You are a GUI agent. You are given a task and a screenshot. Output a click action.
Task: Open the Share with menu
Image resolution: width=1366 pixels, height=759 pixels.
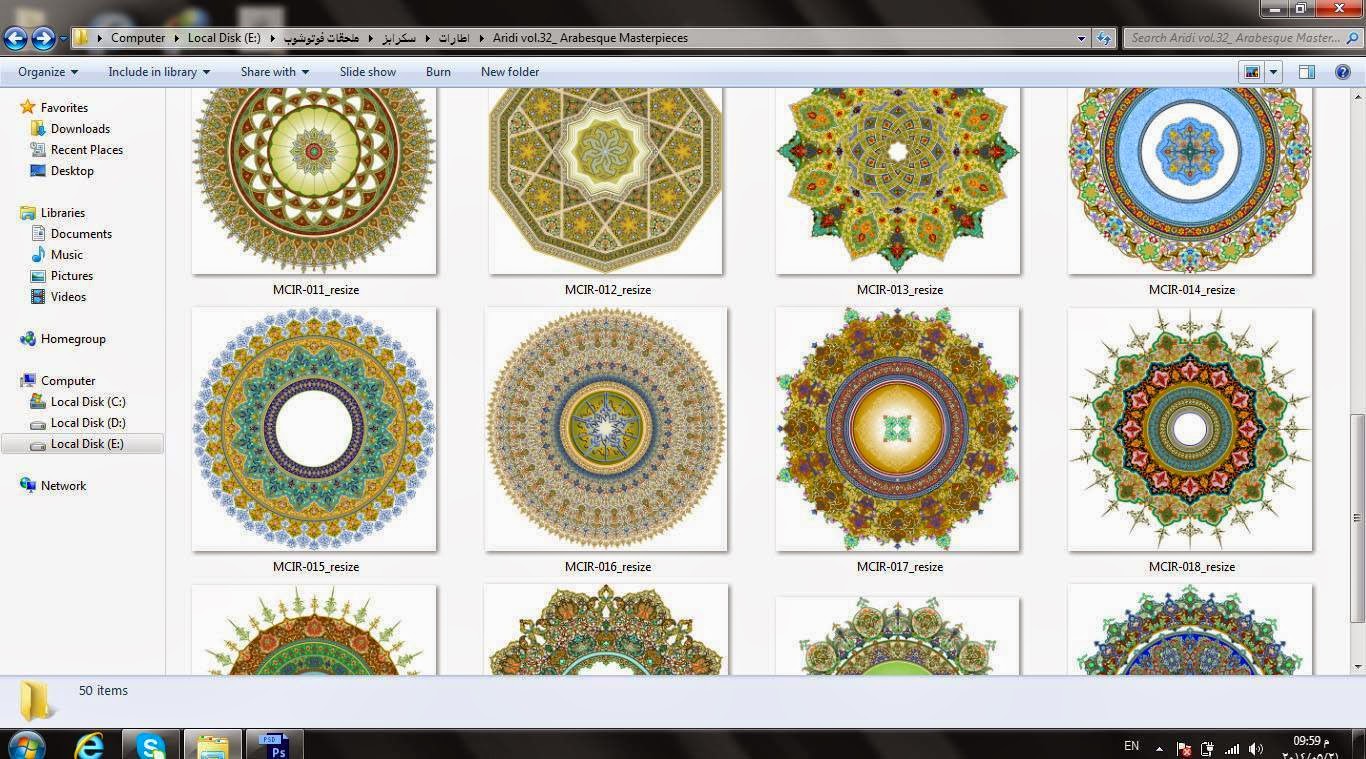(275, 72)
